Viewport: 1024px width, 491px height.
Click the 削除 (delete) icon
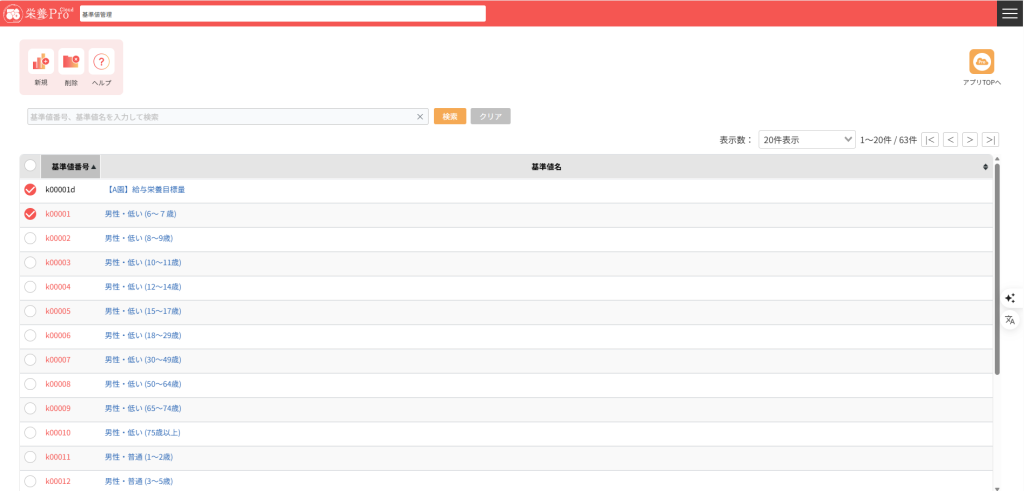tap(71, 62)
